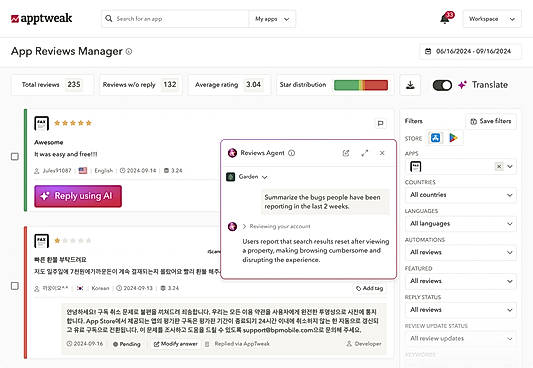The height and width of the screenshot is (368, 533).
Task: Click the agent response avatar icon
Action: click(232, 226)
